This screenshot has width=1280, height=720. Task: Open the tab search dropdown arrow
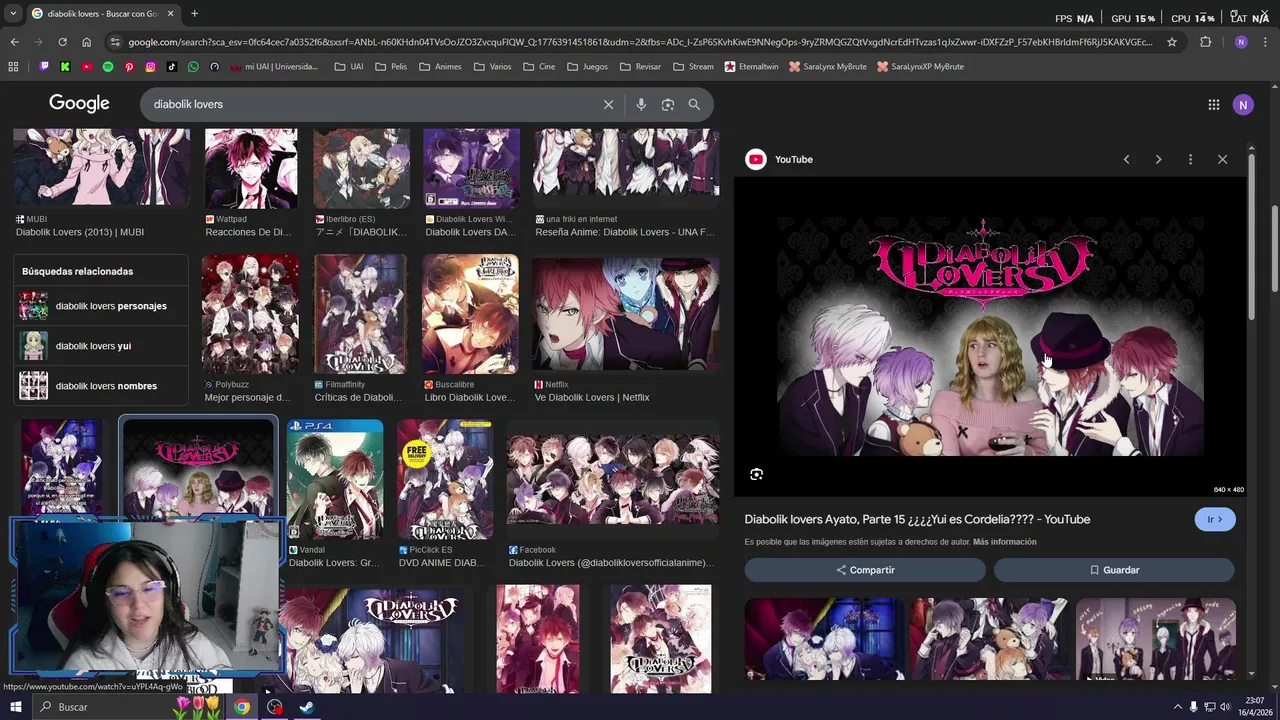coord(13,14)
